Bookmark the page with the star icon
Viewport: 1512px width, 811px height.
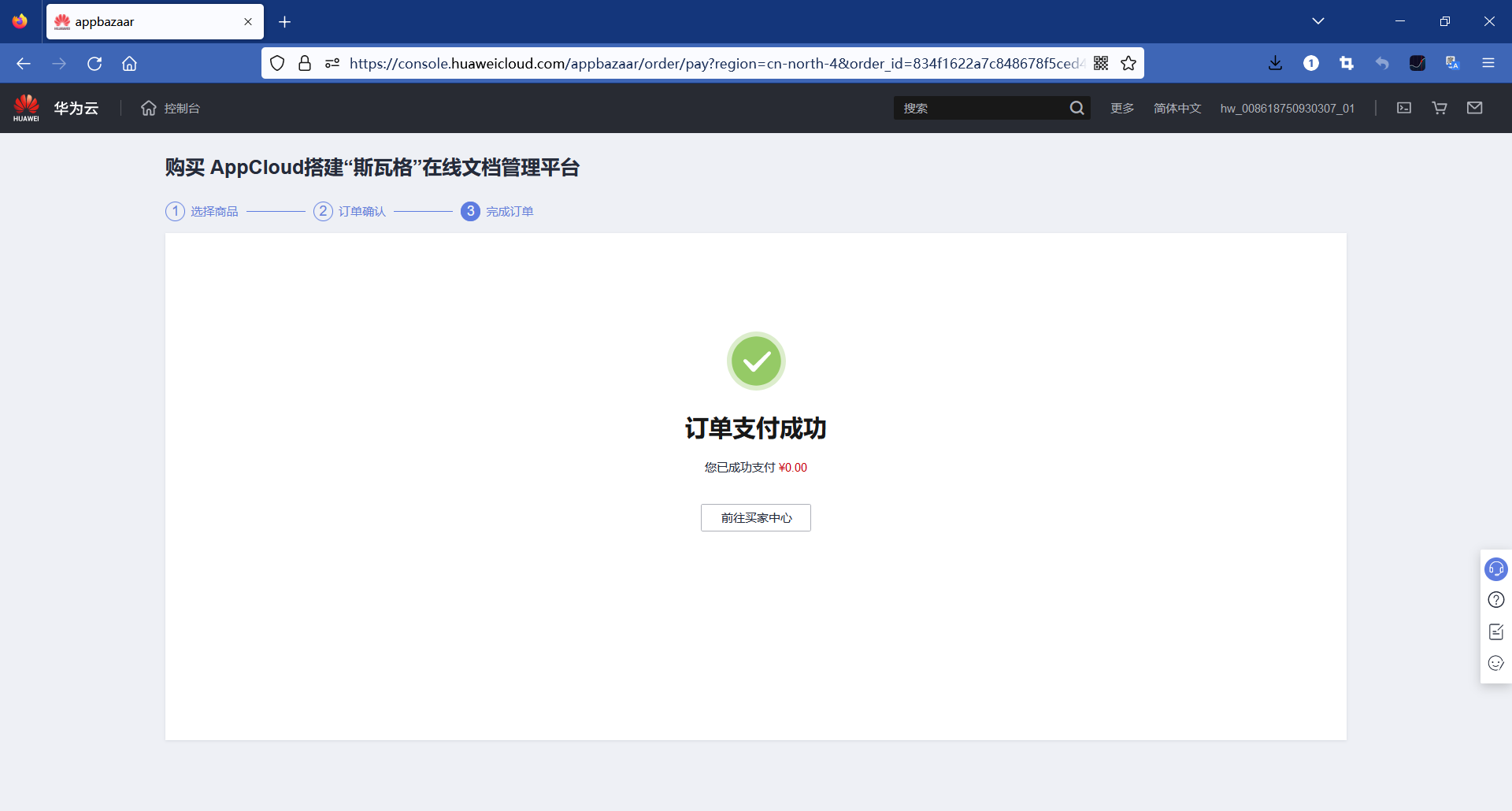point(1128,63)
